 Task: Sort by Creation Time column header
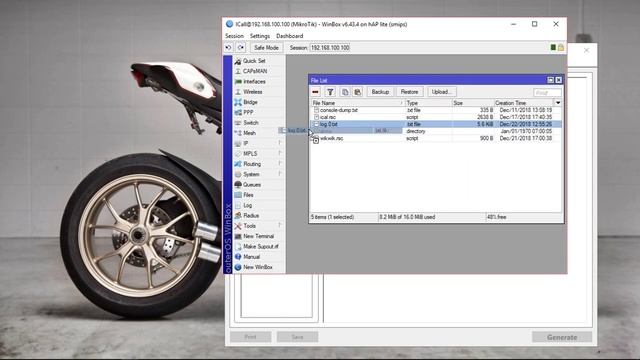[x=524, y=103]
